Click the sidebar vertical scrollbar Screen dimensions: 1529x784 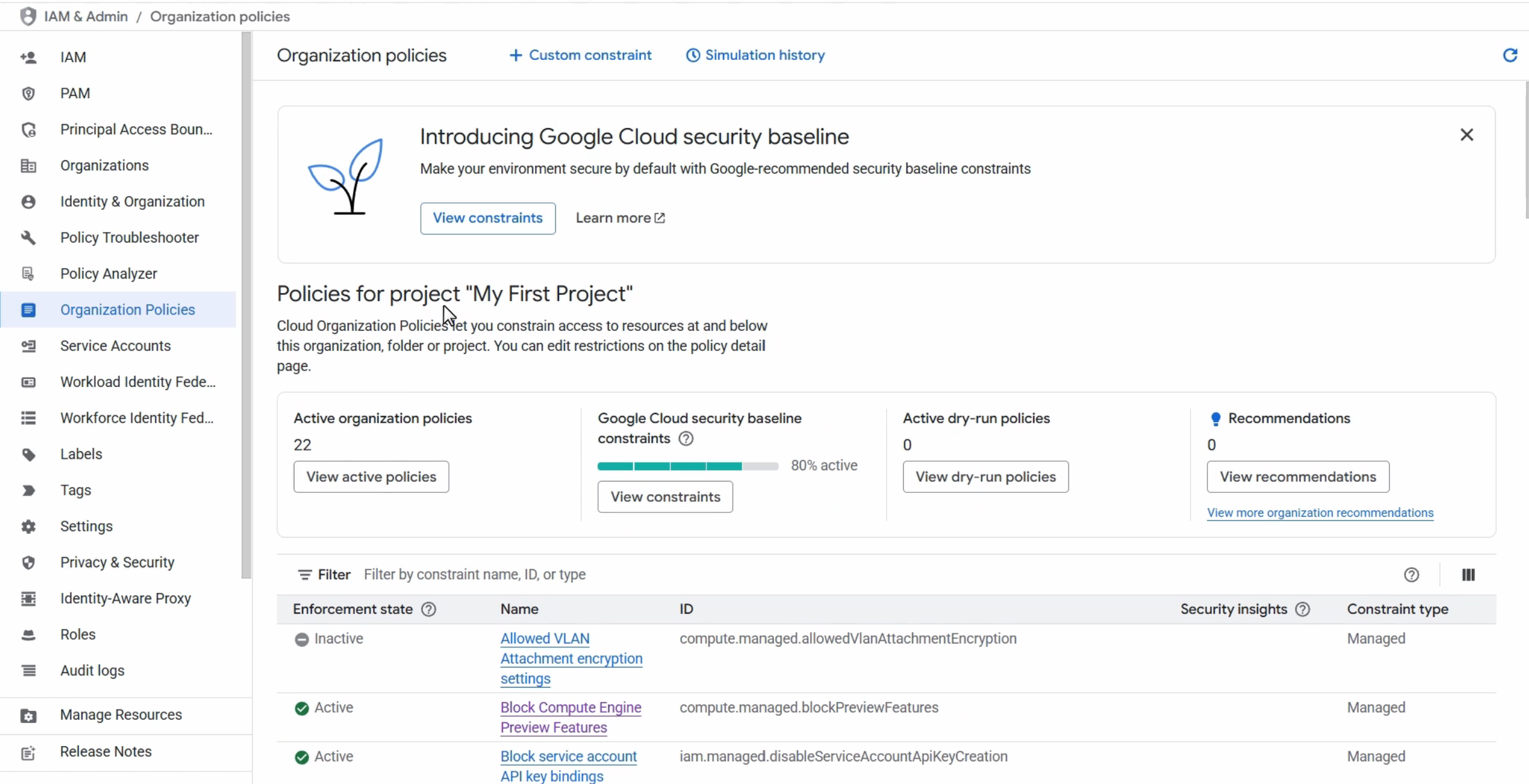pos(246,305)
